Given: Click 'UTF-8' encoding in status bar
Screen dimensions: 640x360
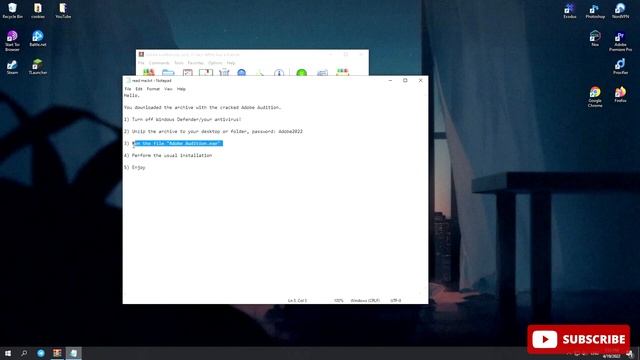Looking at the screenshot, I should click(x=396, y=300).
